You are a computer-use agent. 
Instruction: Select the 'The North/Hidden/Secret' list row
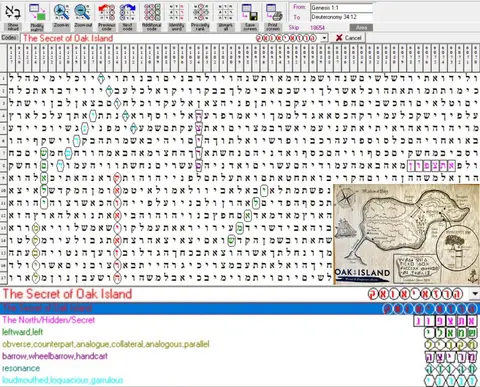240,320
